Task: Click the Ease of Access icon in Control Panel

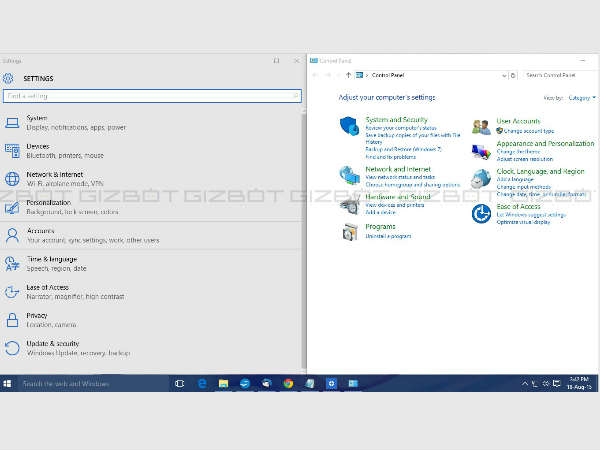Action: [x=481, y=212]
